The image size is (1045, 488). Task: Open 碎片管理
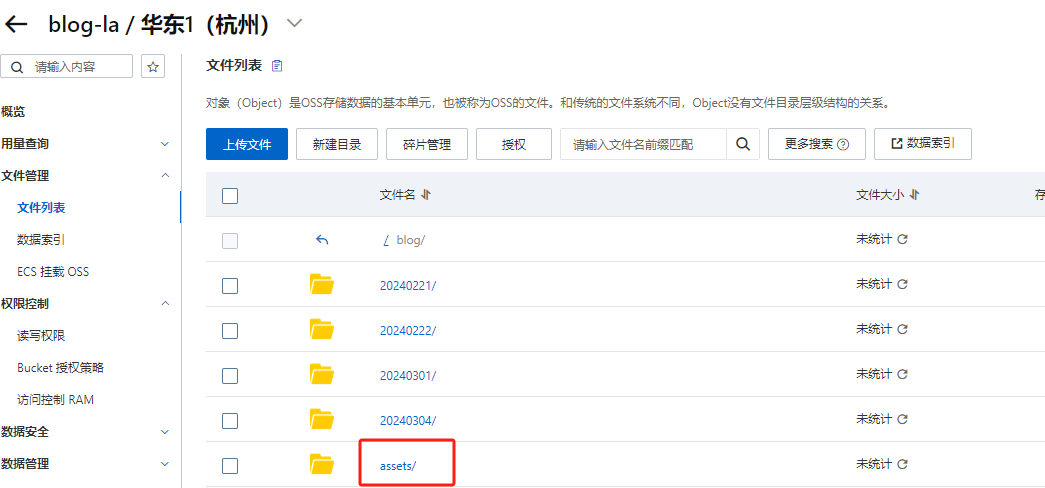click(x=427, y=144)
